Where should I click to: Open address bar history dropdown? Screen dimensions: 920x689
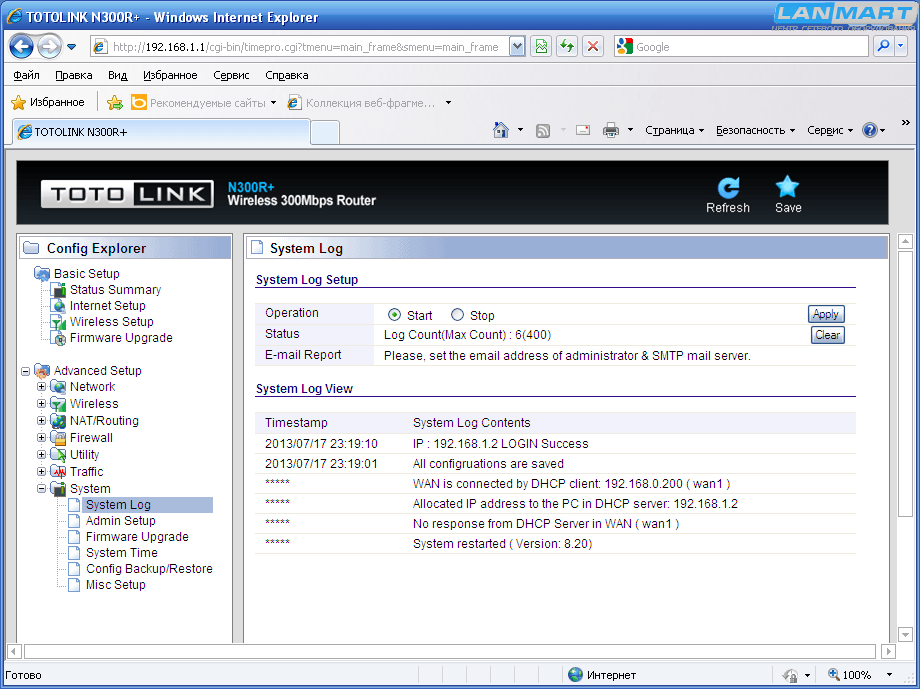coord(517,46)
